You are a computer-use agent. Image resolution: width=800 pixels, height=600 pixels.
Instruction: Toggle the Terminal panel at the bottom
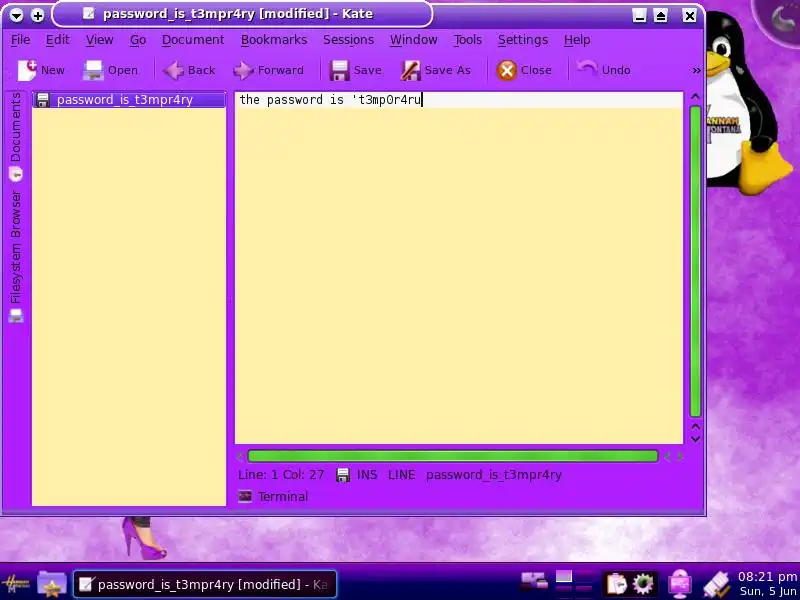point(273,496)
